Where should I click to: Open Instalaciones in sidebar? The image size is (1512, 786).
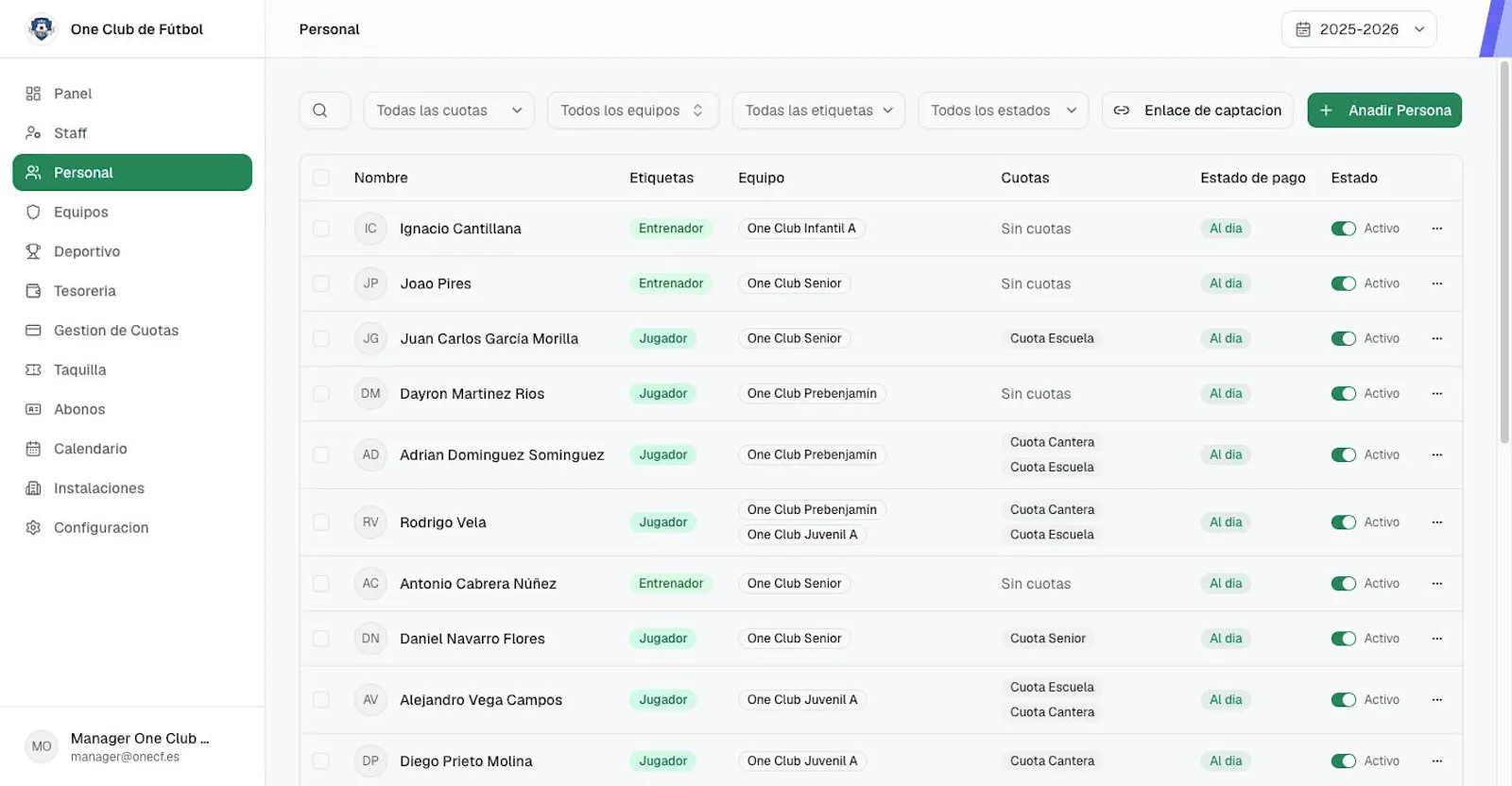(x=132, y=488)
